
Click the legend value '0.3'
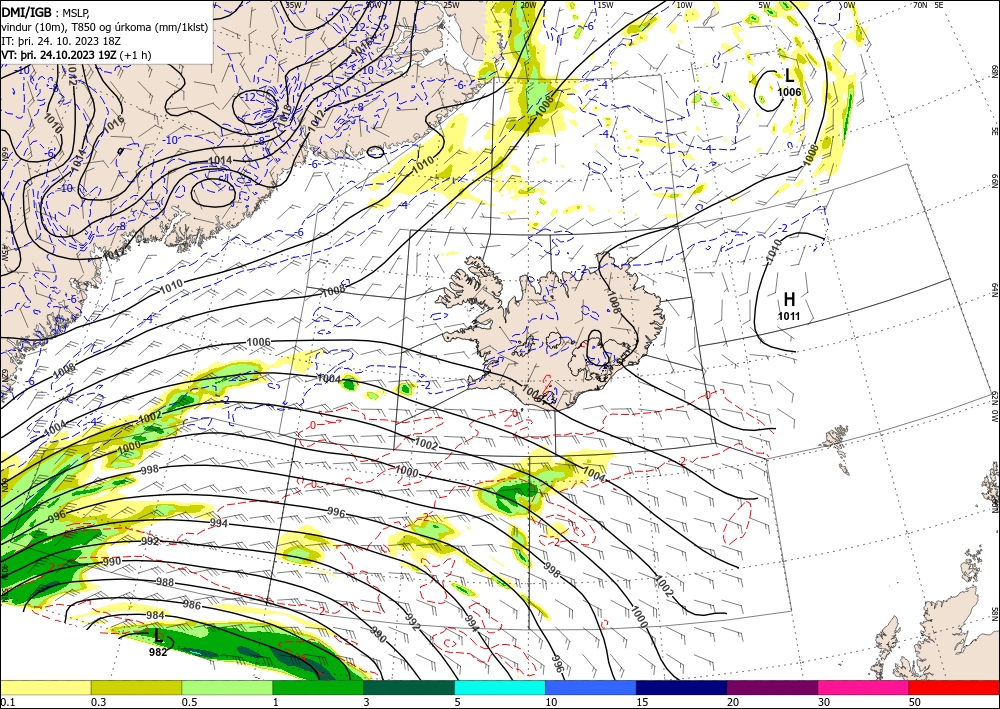click(x=98, y=703)
